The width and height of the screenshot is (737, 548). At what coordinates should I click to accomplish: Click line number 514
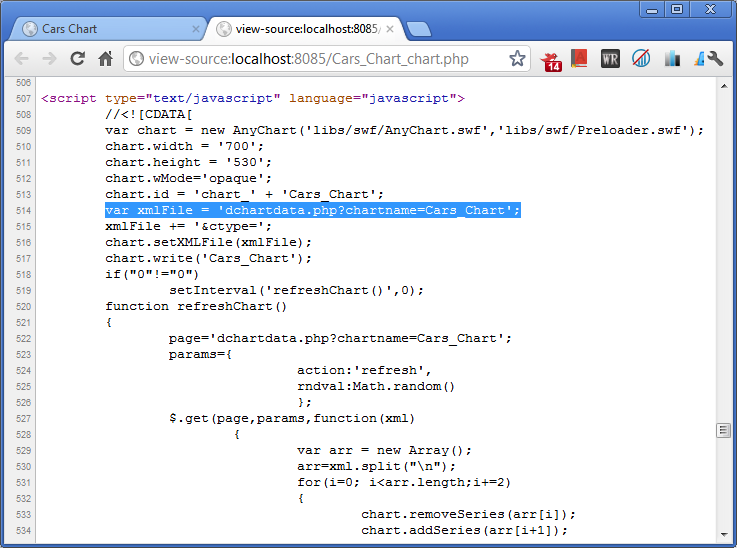point(23,211)
